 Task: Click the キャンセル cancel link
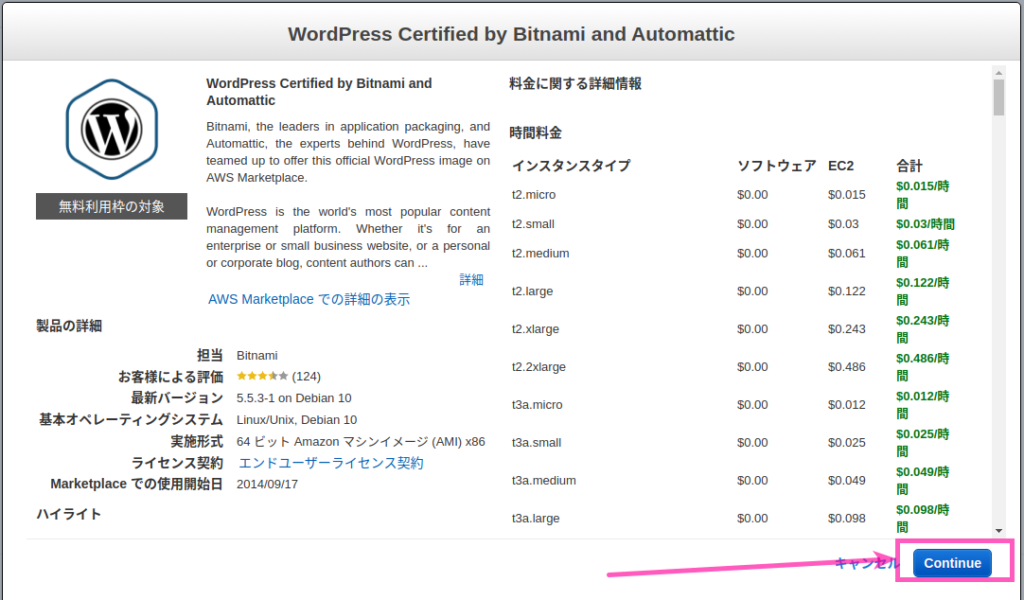click(x=867, y=563)
